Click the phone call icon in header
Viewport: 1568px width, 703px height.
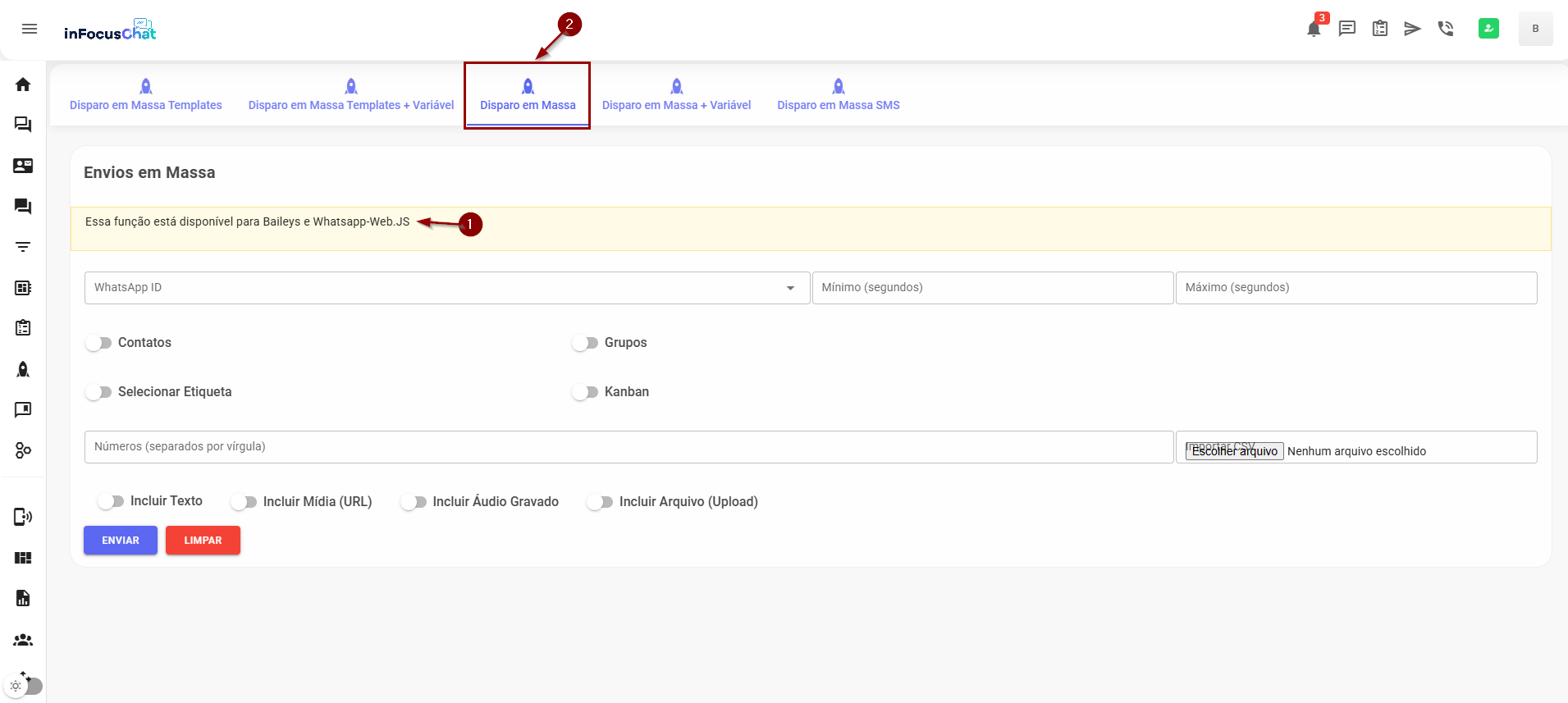point(1446,29)
